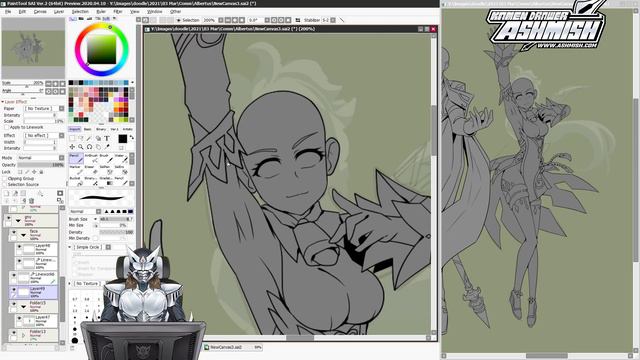640x360 pixels.
Task: Open the Window menu
Action: (154, 11)
